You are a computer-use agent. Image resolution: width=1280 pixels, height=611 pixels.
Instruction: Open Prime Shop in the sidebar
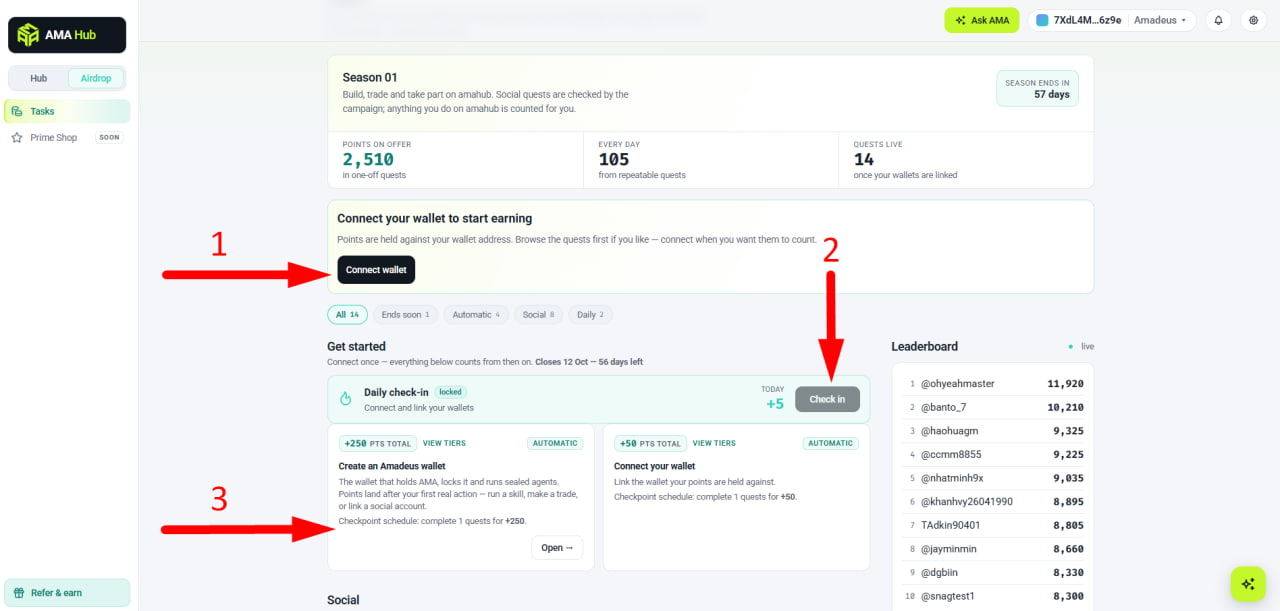point(66,137)
